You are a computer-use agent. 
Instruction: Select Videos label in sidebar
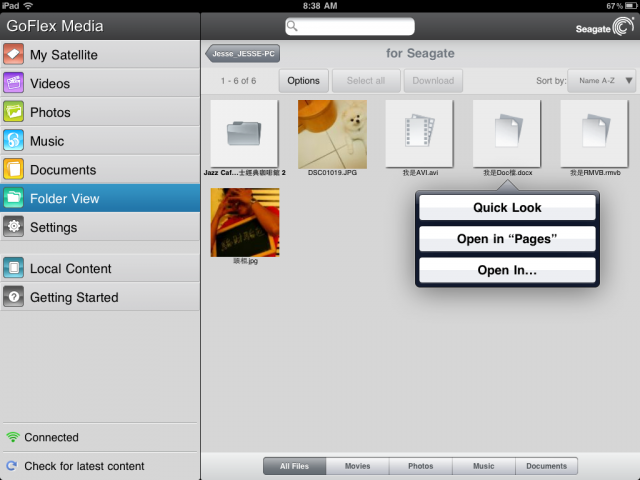[50, 84]
